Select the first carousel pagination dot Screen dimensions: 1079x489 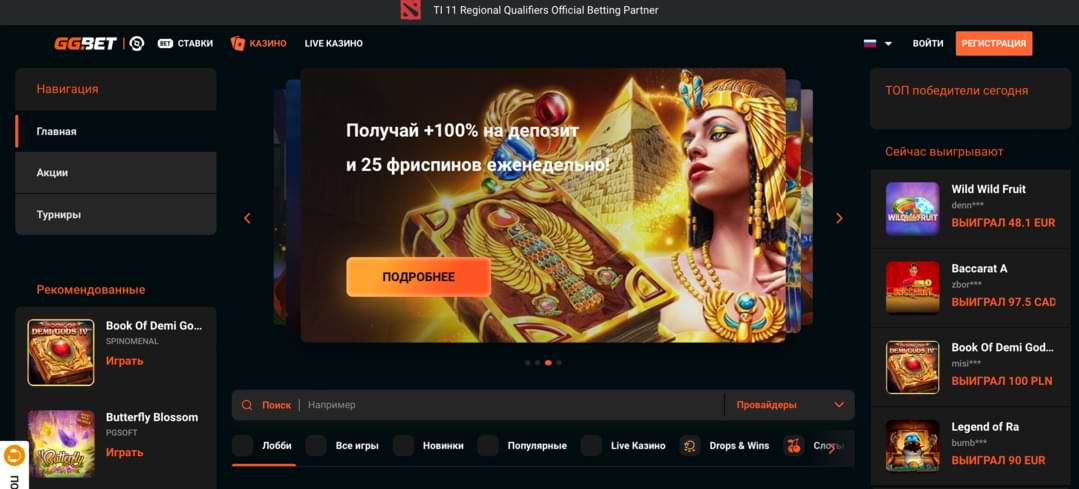(x=527, y=362)
